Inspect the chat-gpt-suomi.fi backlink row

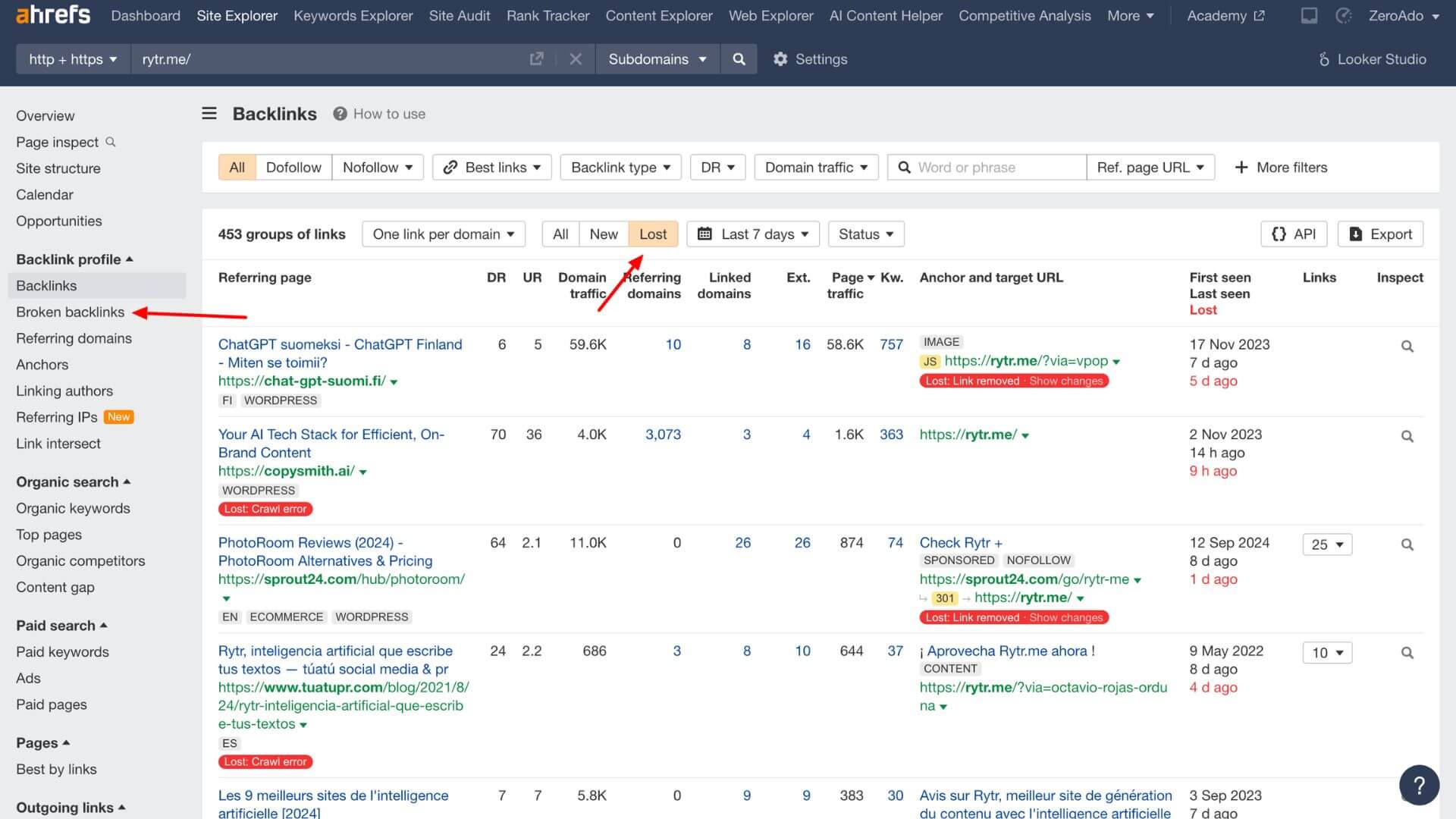1407,347
